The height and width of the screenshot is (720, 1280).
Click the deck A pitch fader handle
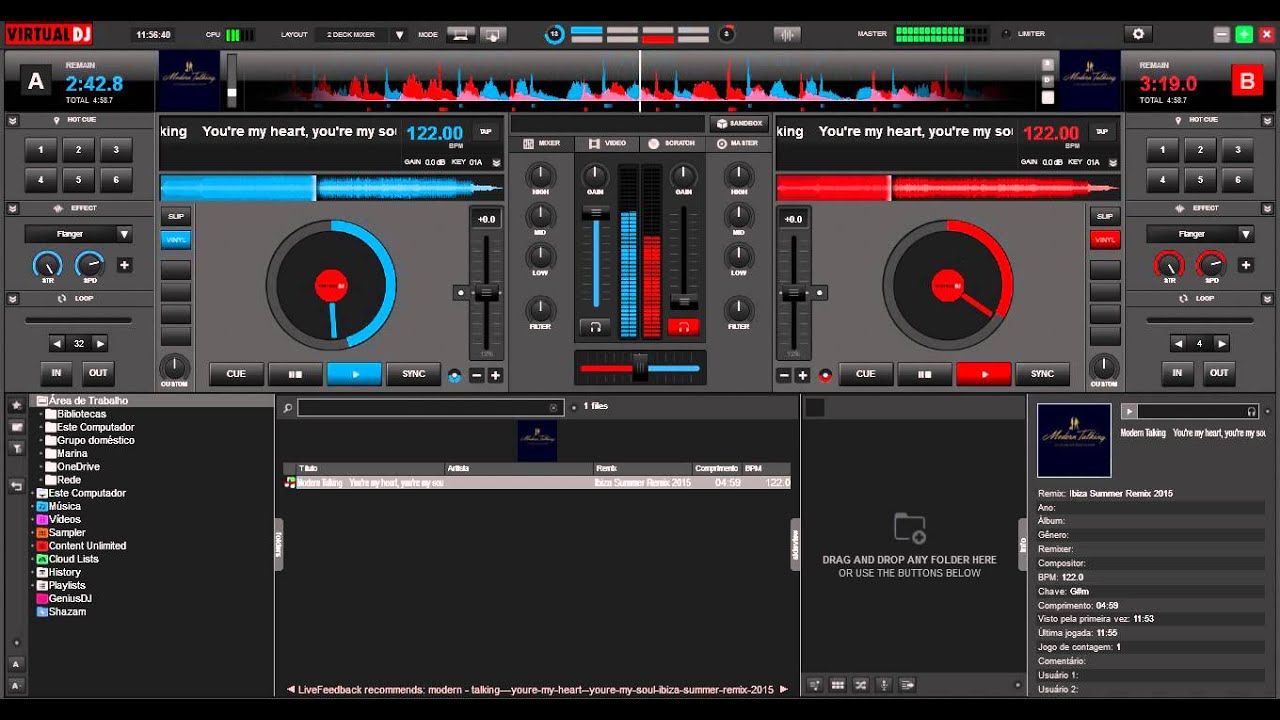(486, 293)
